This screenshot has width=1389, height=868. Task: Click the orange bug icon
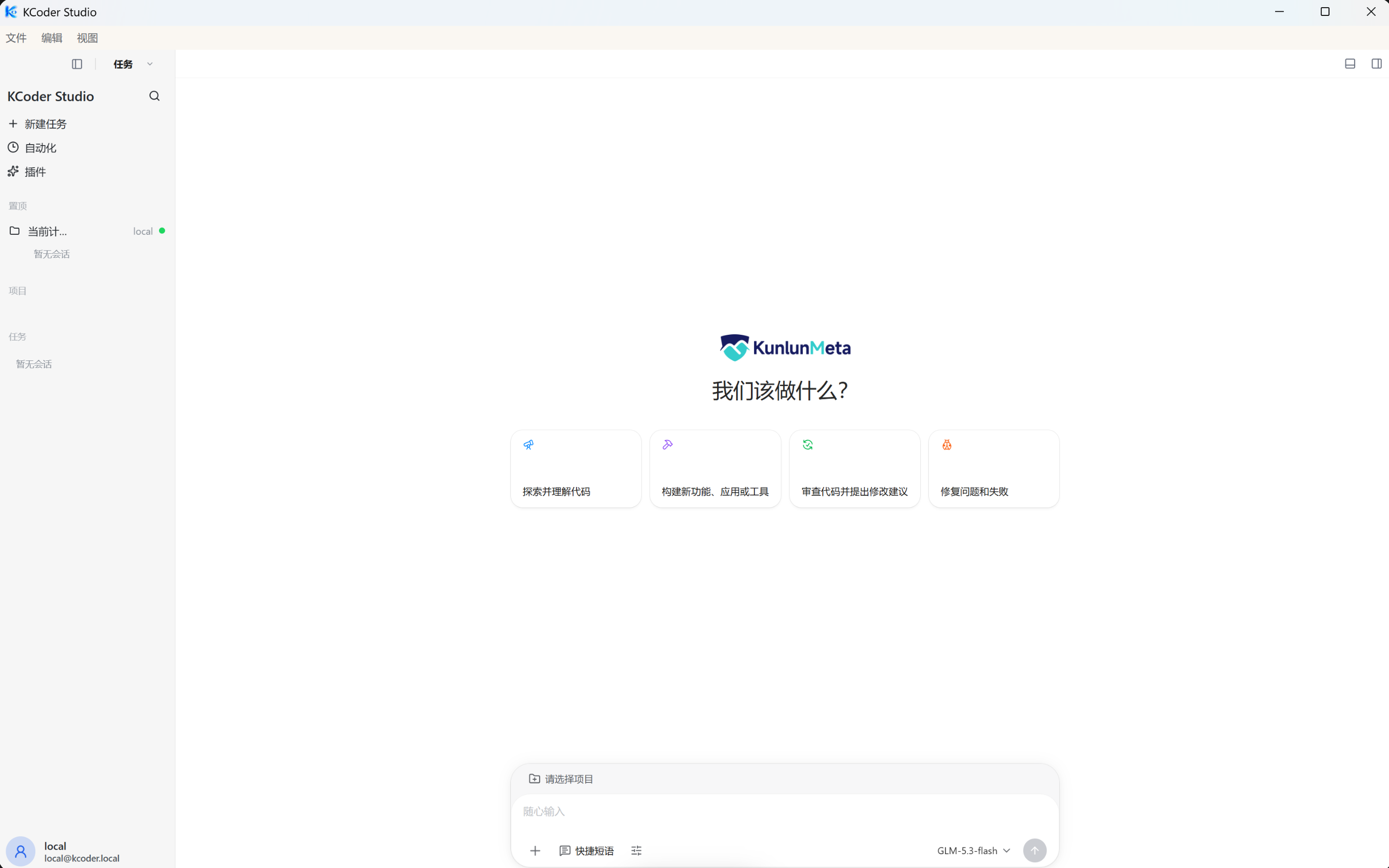[947, 445]
